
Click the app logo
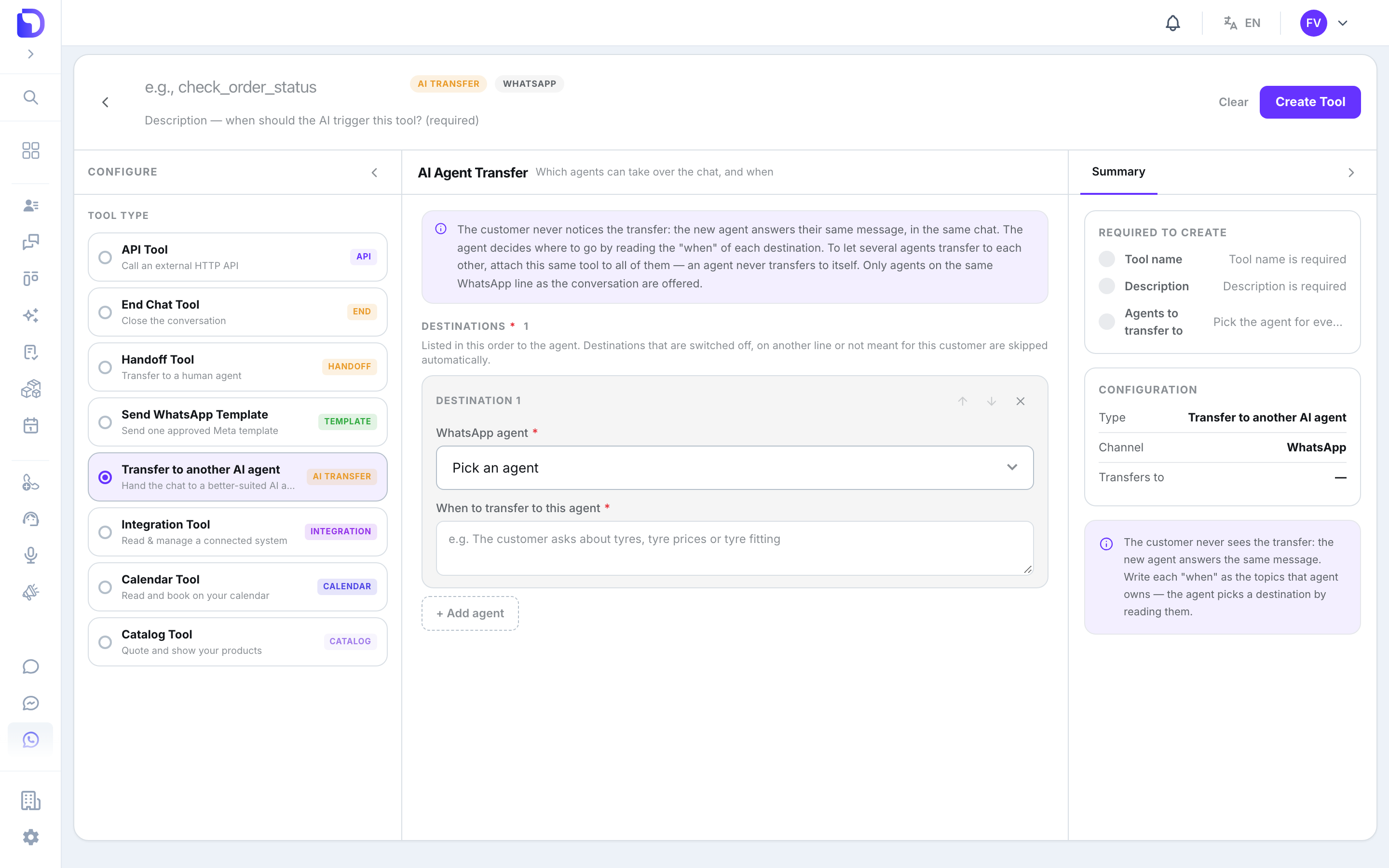tap(31, 23)
